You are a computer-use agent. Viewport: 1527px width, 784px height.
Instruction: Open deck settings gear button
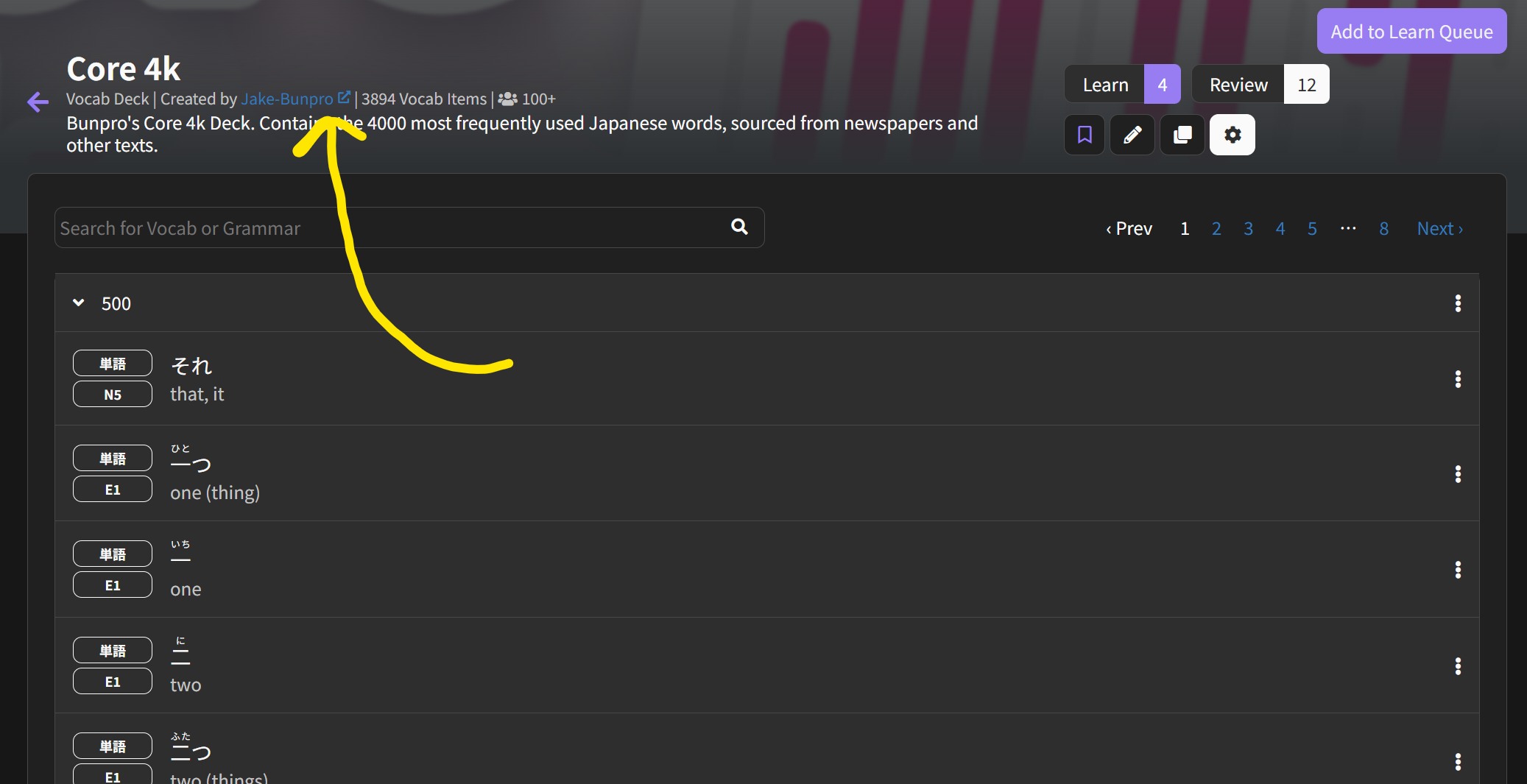[1232, 135]
